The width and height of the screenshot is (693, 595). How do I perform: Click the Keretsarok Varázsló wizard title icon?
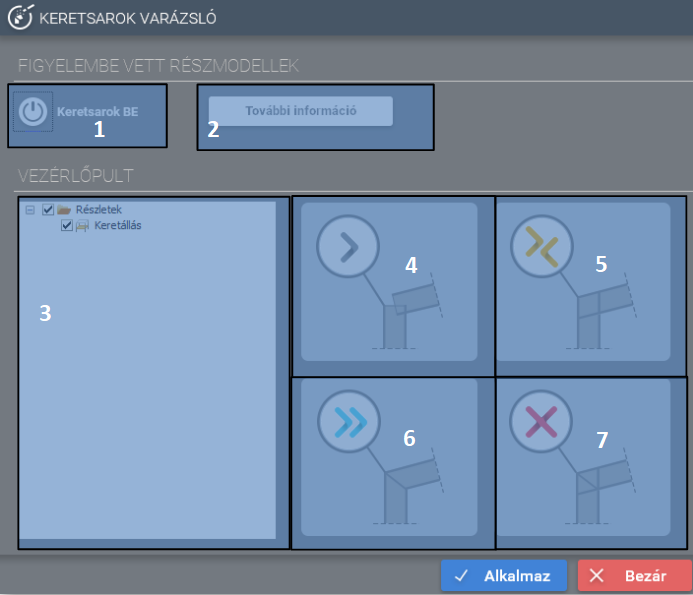coord(20,17)
